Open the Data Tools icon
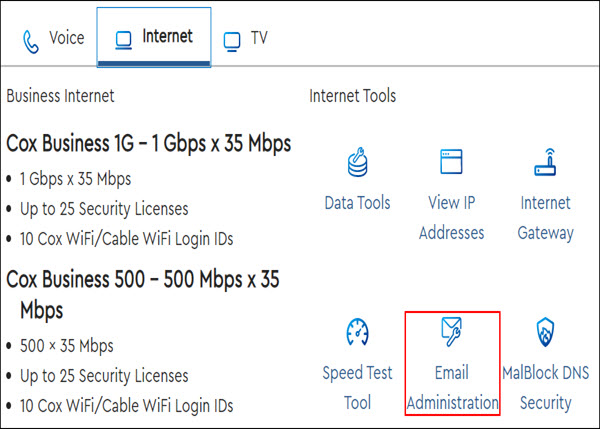Image resolution: width=600 pixels, height=429 pixels. (358, 162)
